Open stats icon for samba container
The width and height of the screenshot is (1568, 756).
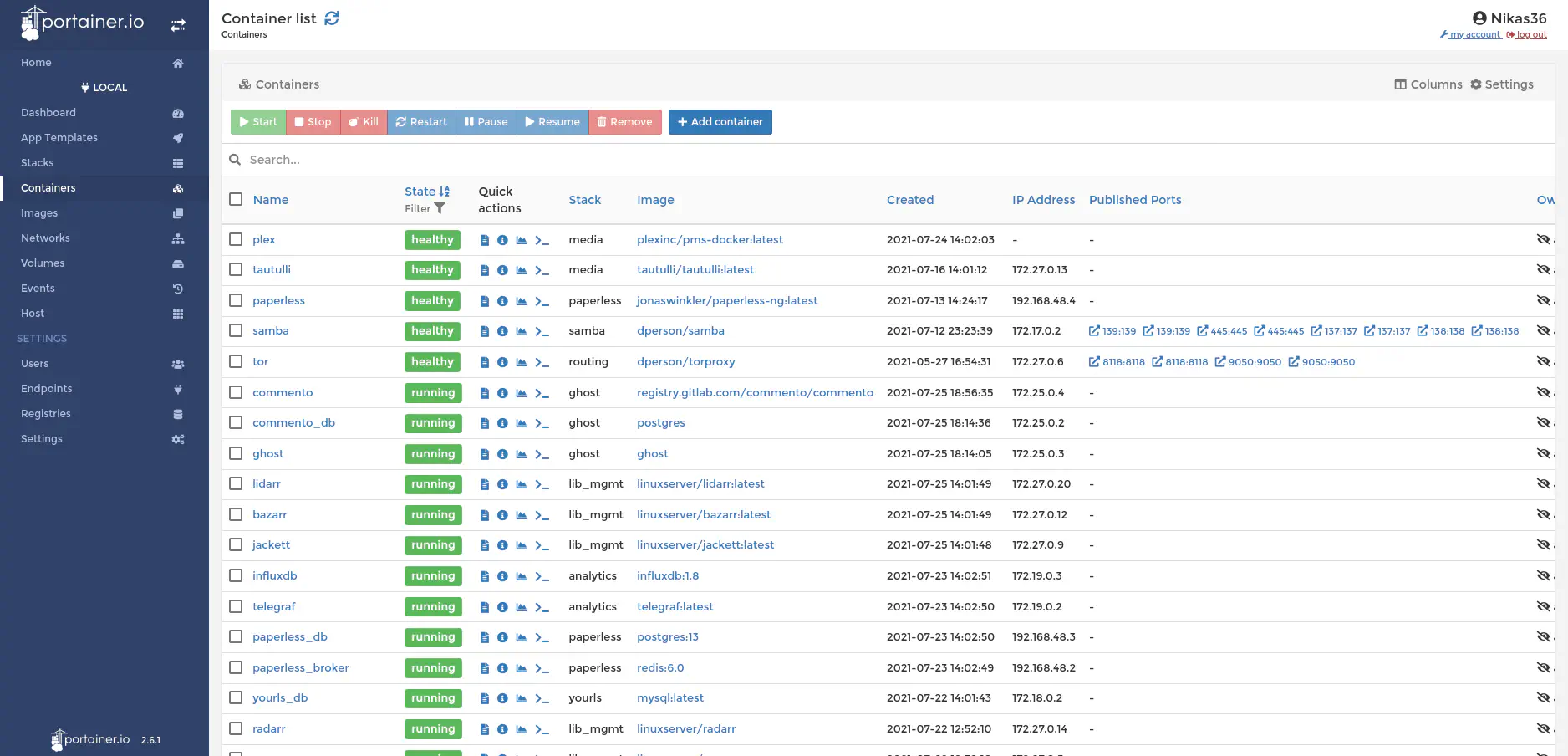click(x=522, y=331)
